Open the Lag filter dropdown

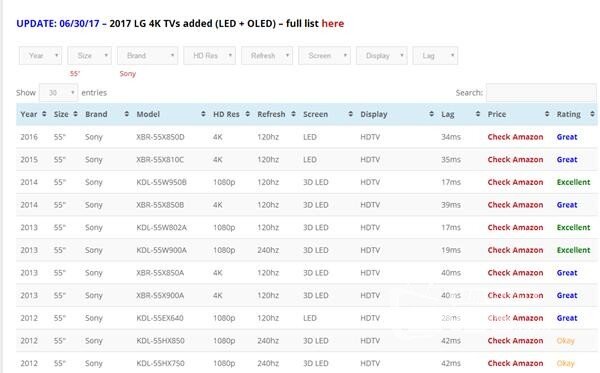(x=435, y=56)
